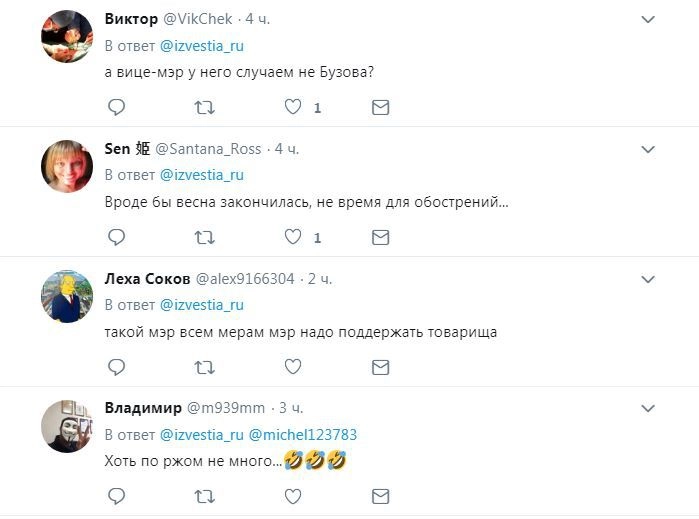This screenshot has width=699, height=519.
Task: Reply to Леха Соков's tweet
Action: (116, 367)
